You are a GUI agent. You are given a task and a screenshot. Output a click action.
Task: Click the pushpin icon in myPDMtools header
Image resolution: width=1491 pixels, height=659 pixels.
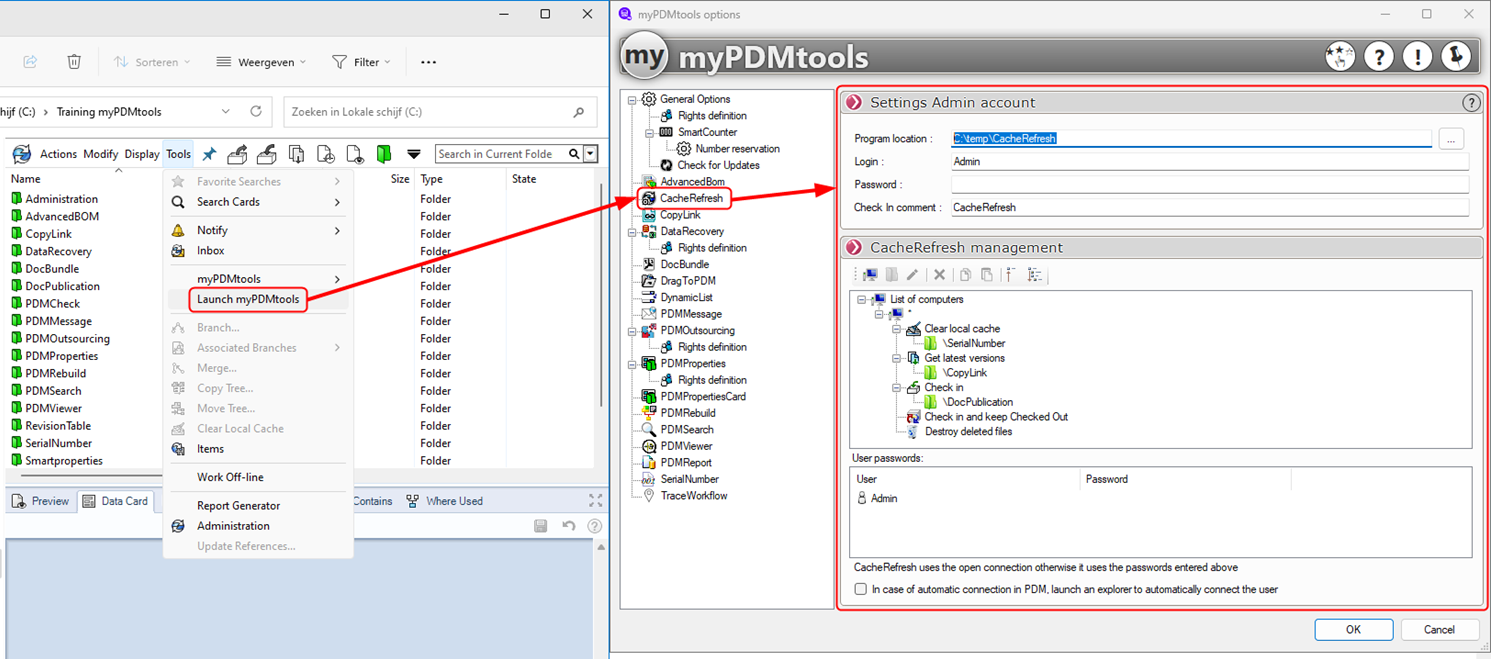point(1456,57)
